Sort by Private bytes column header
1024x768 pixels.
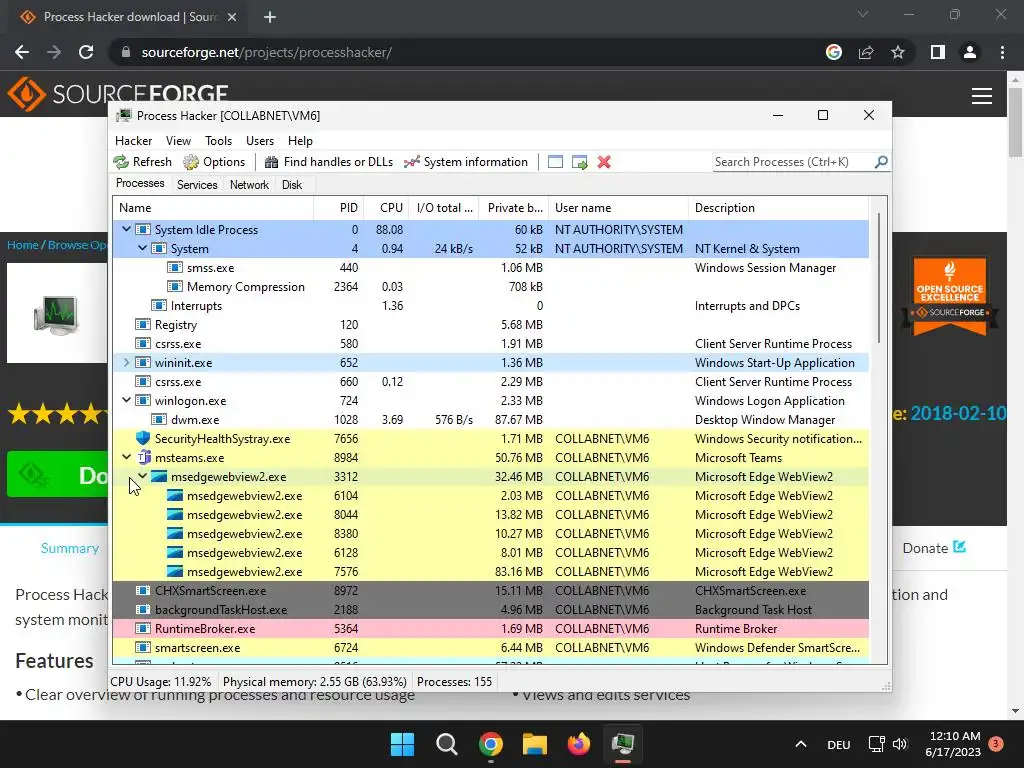click(514, 208)
